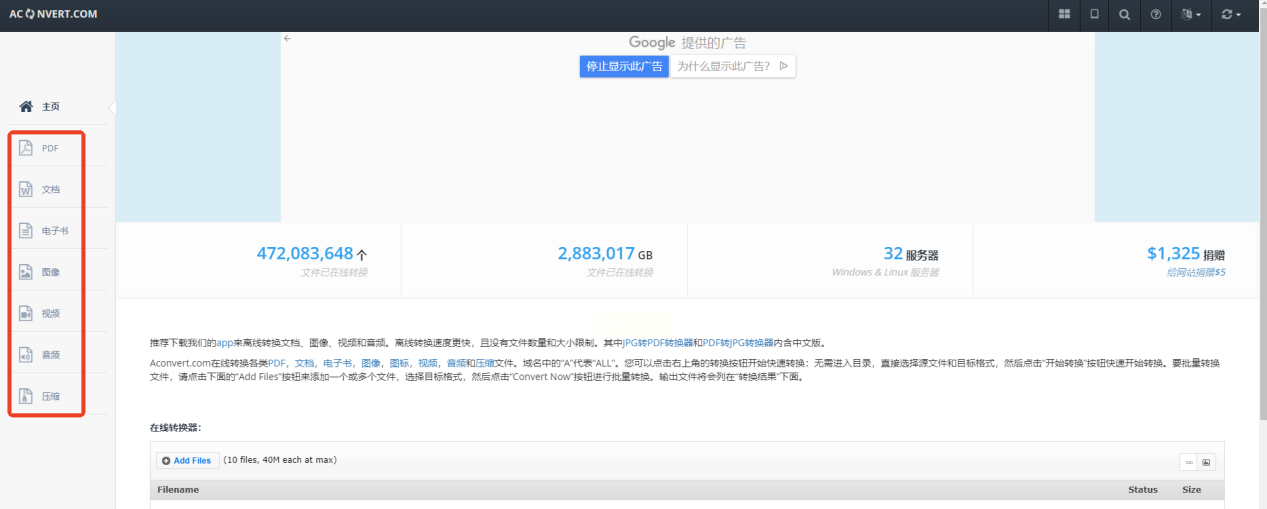This screenshot has width=1267, height=509.
Task: Open the quick convert dropdown in top bar
Action: [1232, 15]
